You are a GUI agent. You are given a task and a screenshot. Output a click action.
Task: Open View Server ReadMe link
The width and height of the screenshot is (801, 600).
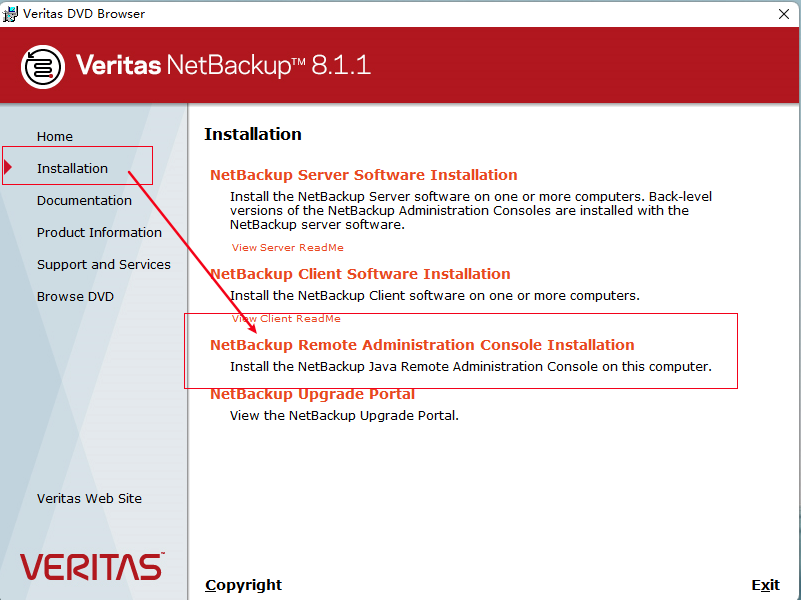click(x=288, y=248)
